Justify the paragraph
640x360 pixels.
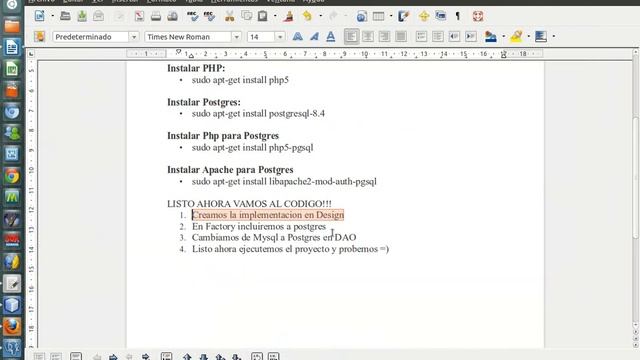tap(401, 36)
